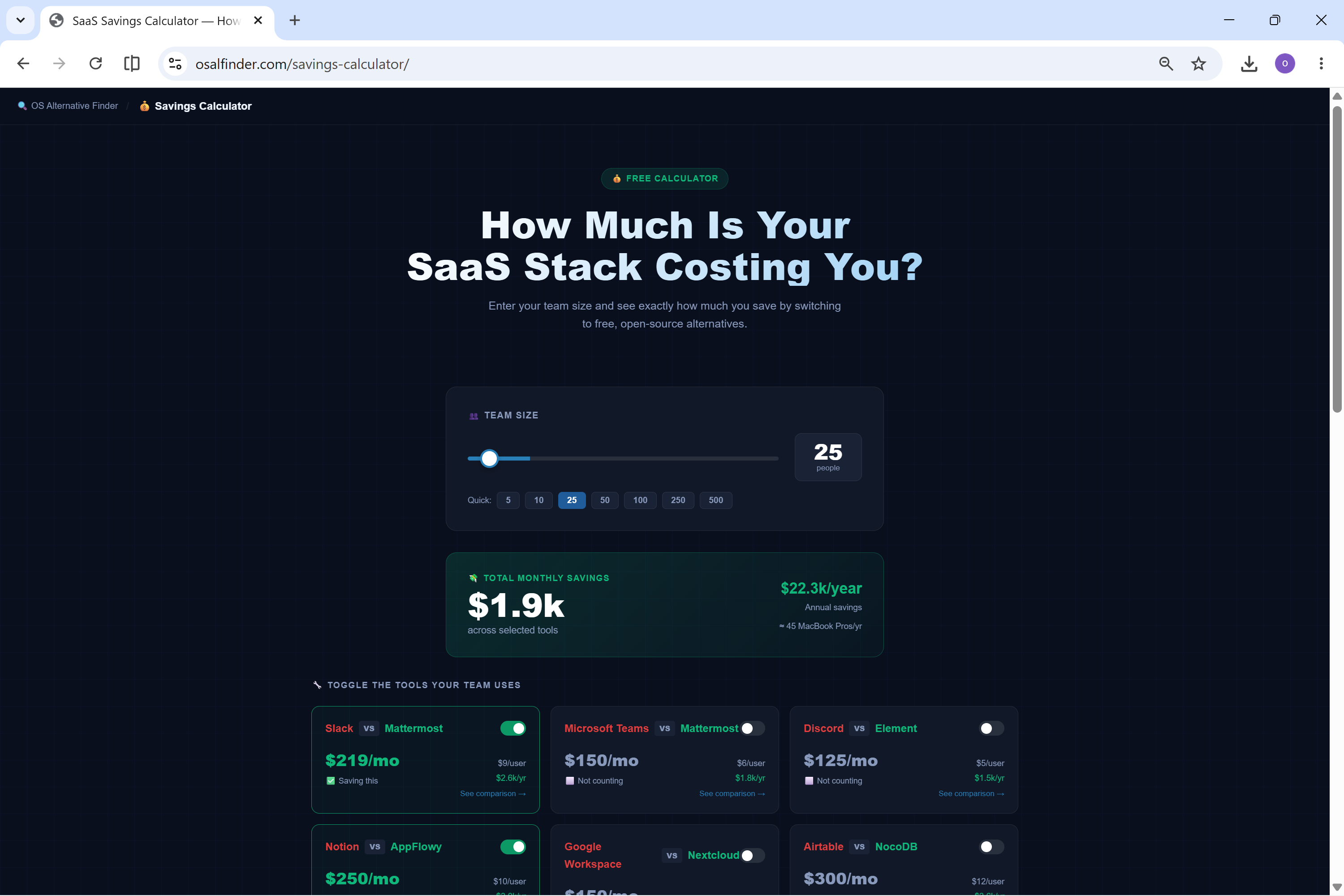The image size is (1344, 896).
Task: Click the $1.9k total monthly savings value
Action: [x=516, y=605]
